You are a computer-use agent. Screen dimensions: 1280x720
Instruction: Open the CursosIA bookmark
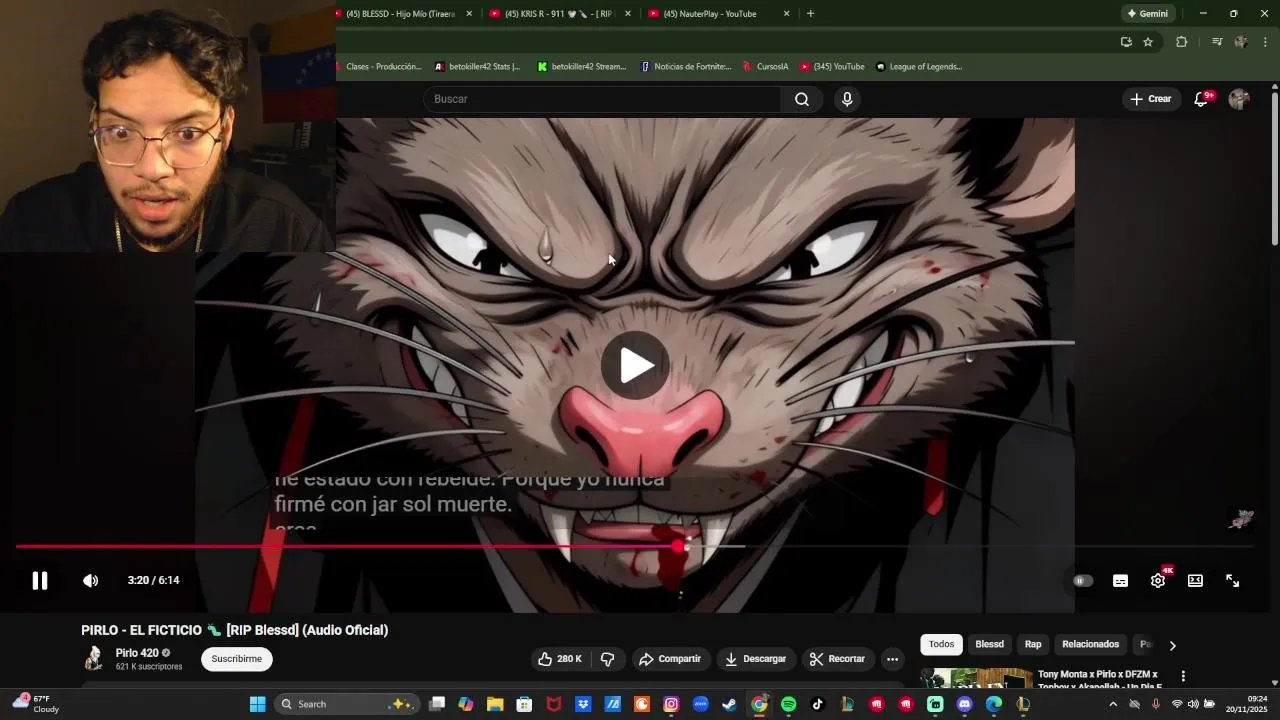(766, 67)
